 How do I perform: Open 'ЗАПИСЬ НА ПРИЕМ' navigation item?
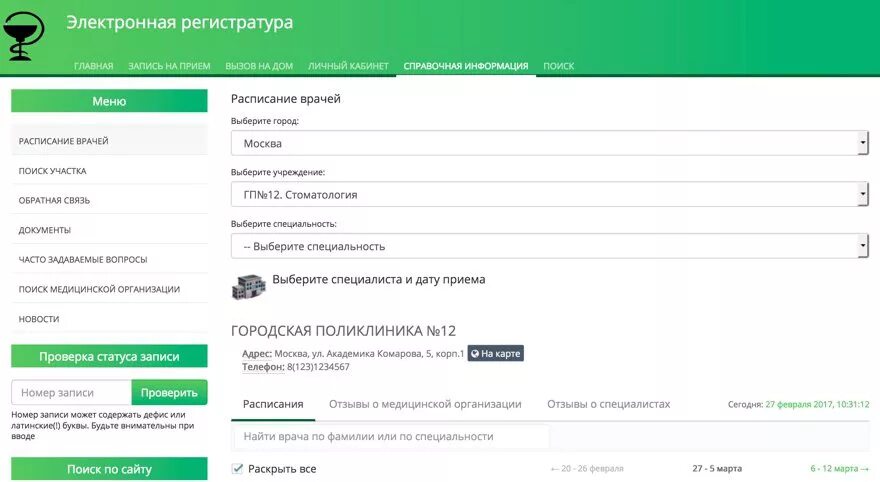click(169, 66)
